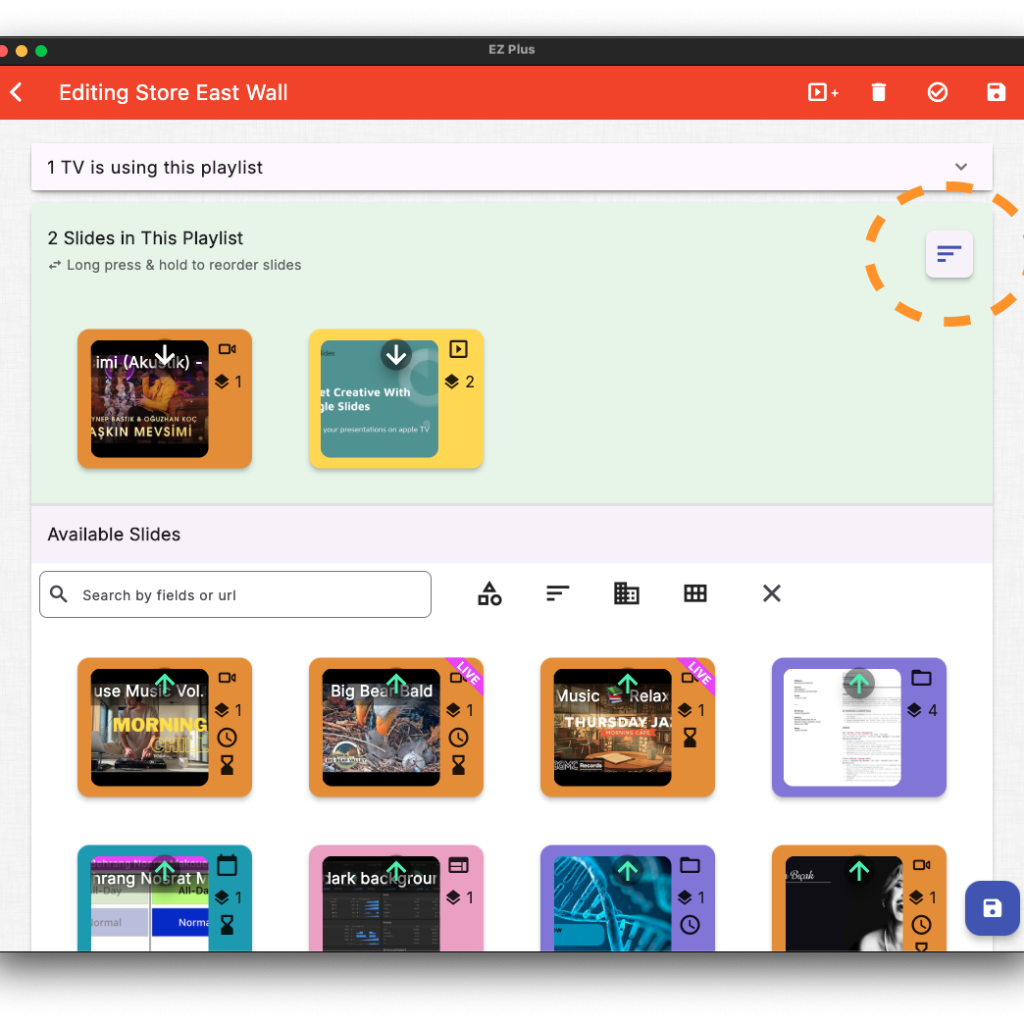This screenshot has height=1024, width=1024.
Task: Open the playlist slides sort button
Action: (949, 254)
